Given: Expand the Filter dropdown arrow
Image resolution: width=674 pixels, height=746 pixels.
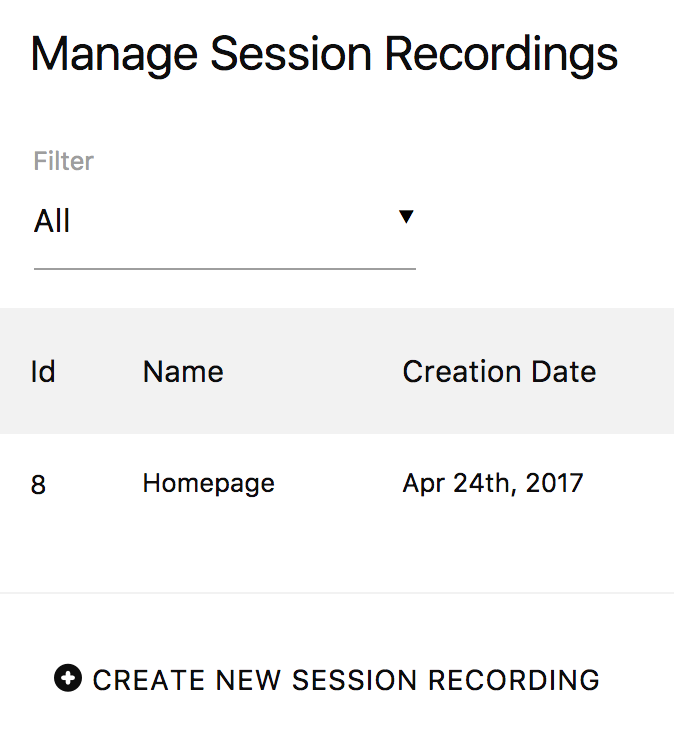Looking at the screenshot, I should pyautogui.click(x=406, y=217).
